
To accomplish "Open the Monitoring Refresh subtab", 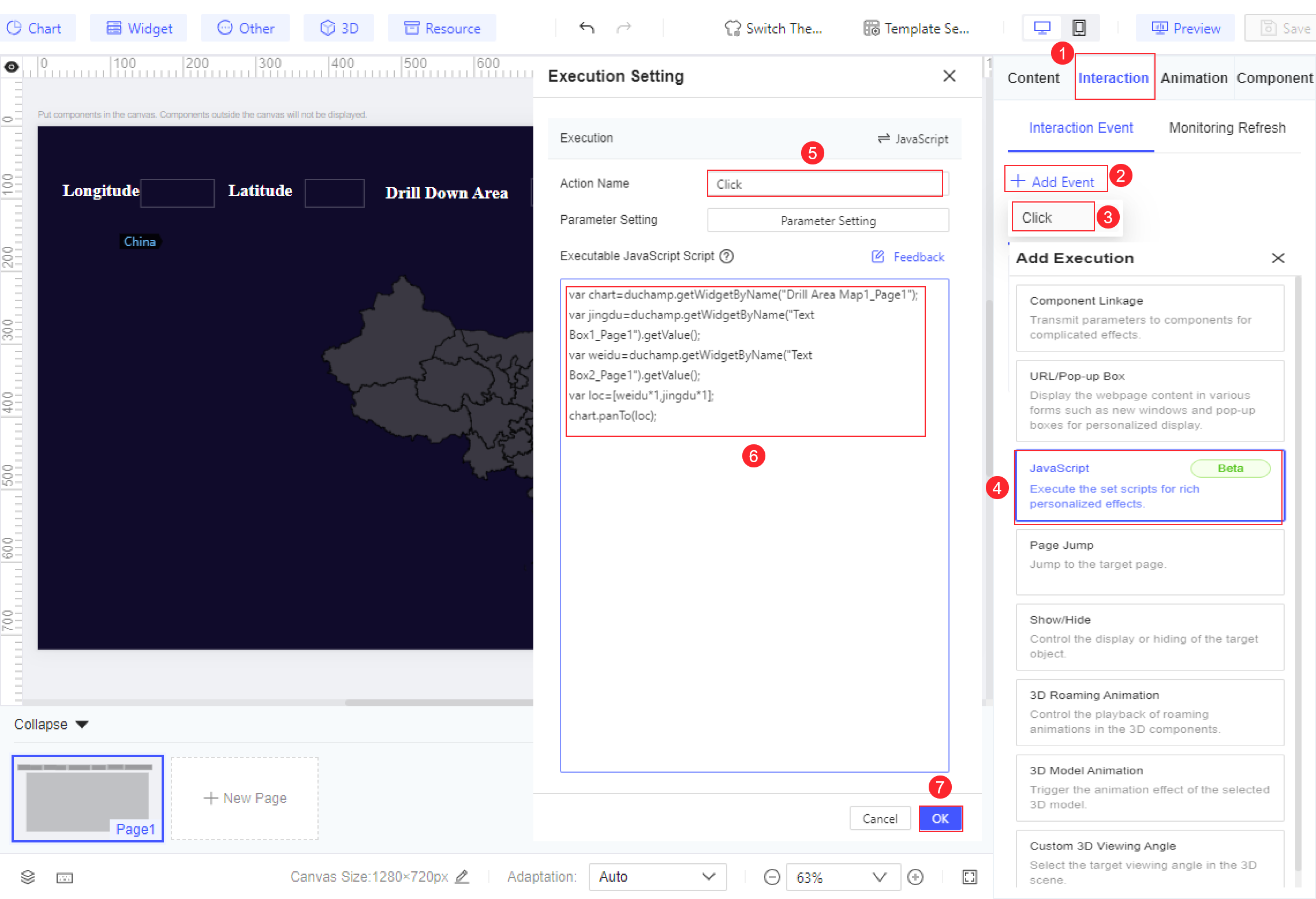I will tap(1227, 128).
